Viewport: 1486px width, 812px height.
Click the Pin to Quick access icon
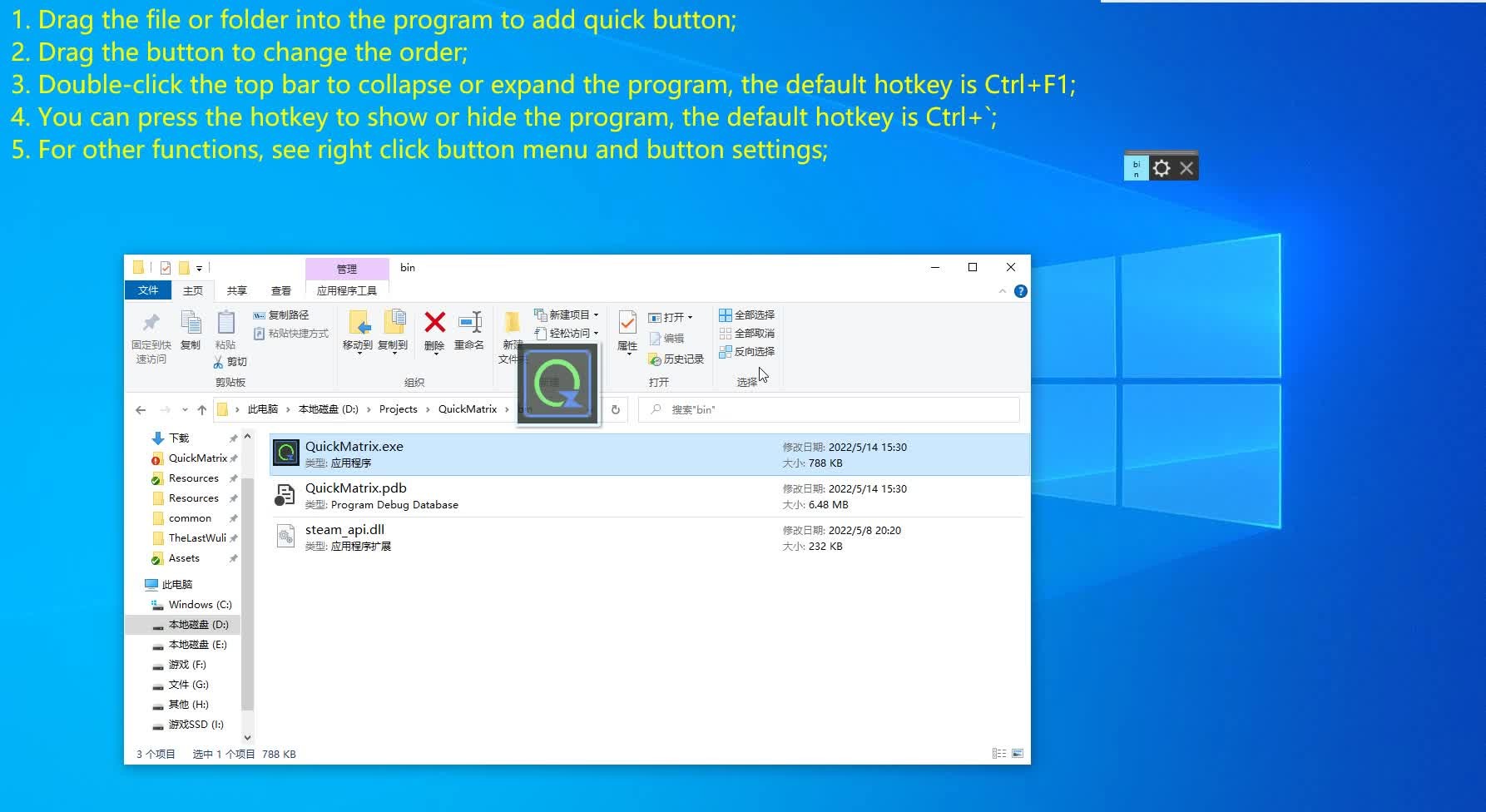tap(151, 324)
